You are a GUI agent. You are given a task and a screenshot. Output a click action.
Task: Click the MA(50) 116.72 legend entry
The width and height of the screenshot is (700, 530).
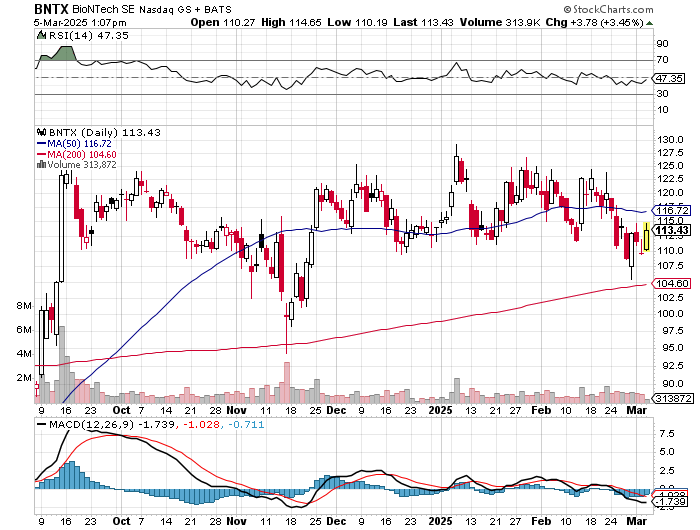(x=79, y=144)
